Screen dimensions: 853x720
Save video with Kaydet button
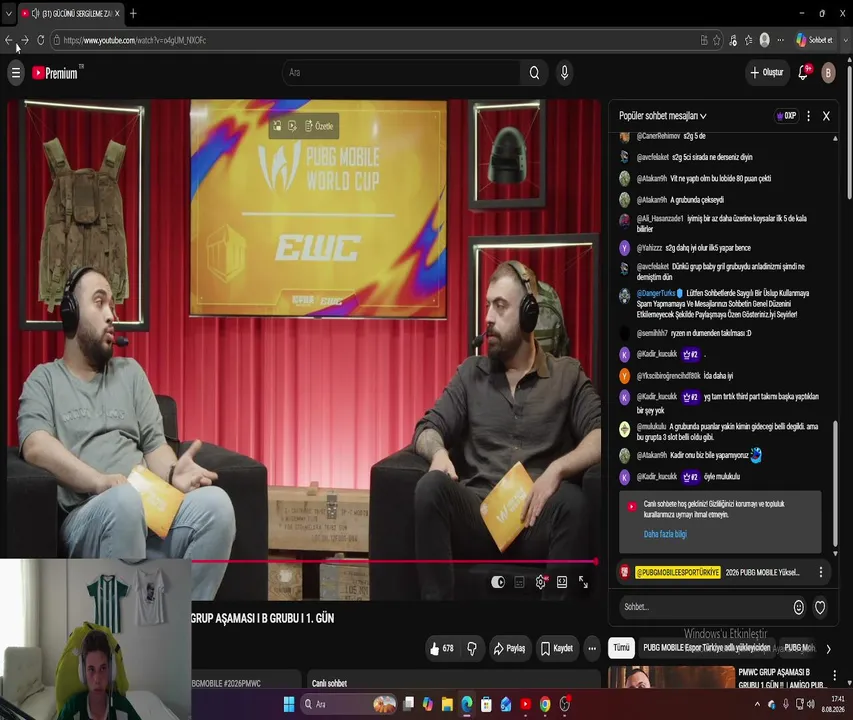pyautogui.click(x=557, y=648)
